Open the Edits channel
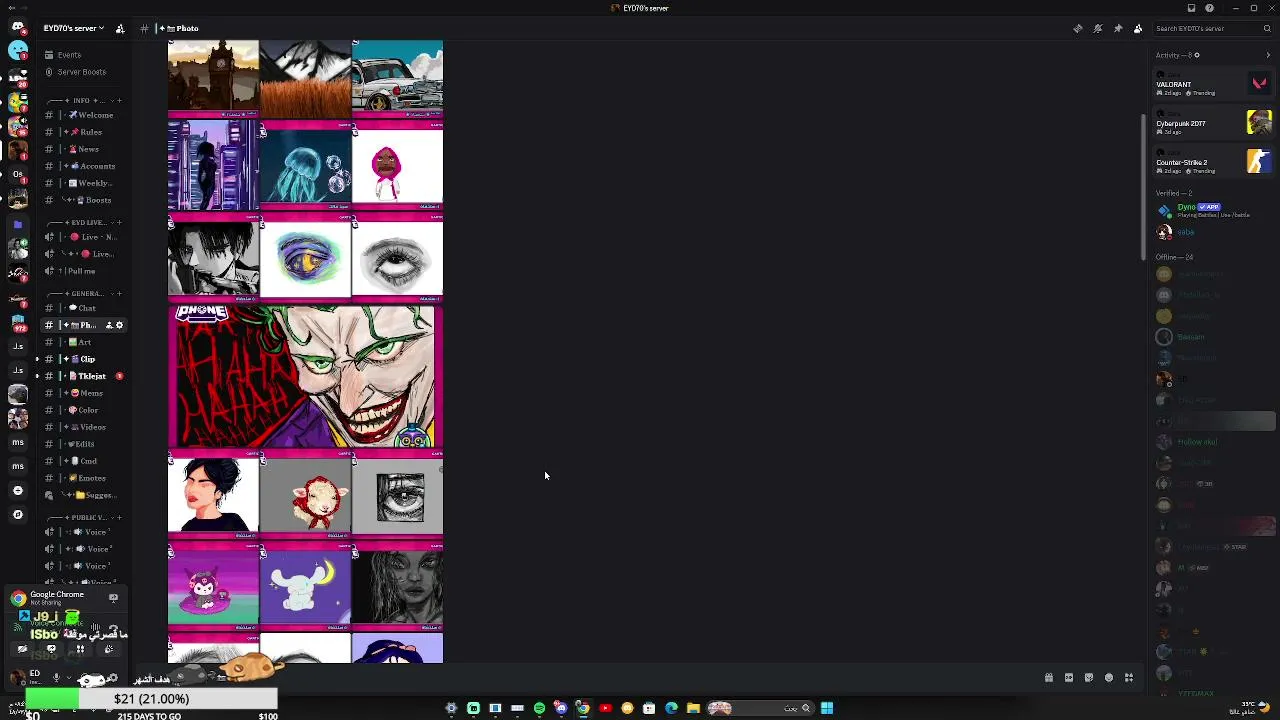The image size is (1280, 720). click(84, 444)
